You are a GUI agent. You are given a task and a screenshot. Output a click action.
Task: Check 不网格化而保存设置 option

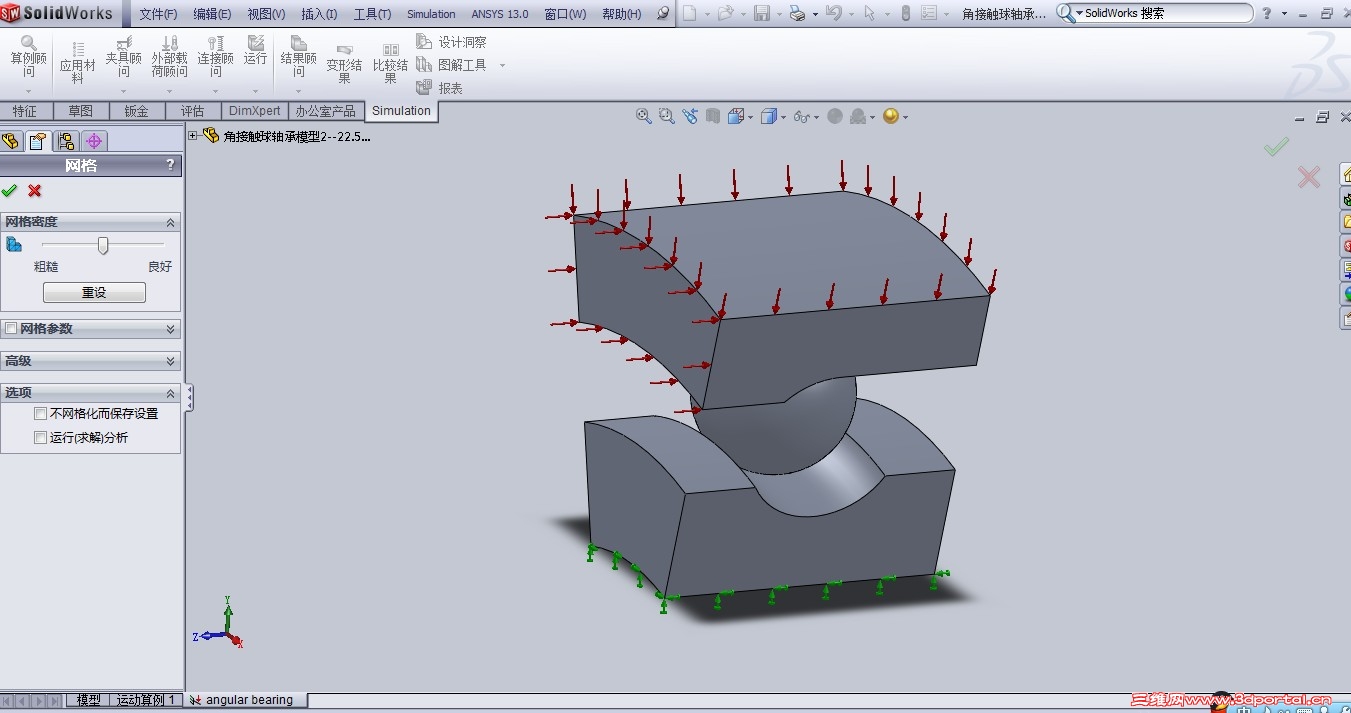40,413
